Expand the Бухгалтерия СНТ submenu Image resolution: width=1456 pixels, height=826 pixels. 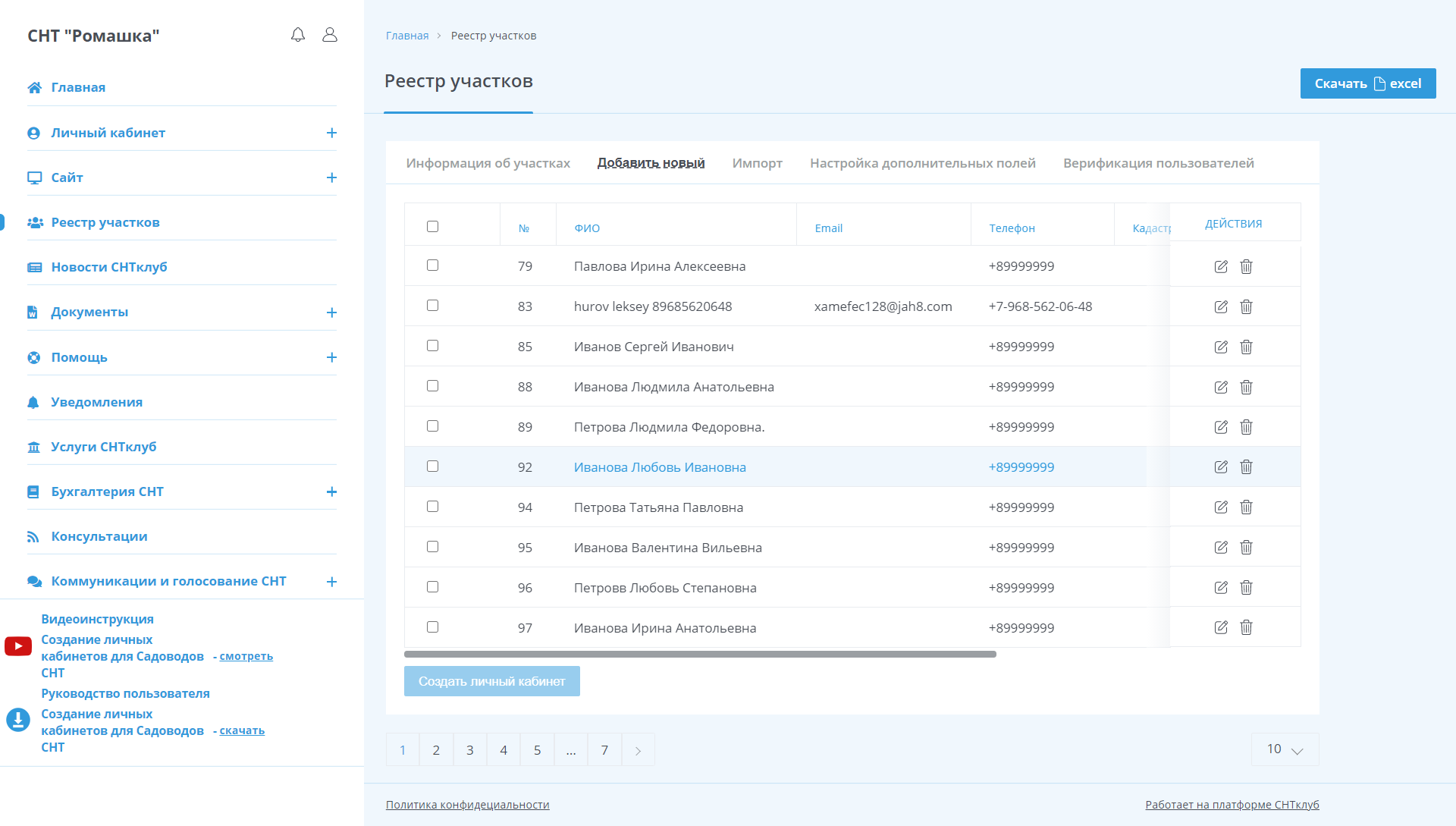click(x=331, y=492)
